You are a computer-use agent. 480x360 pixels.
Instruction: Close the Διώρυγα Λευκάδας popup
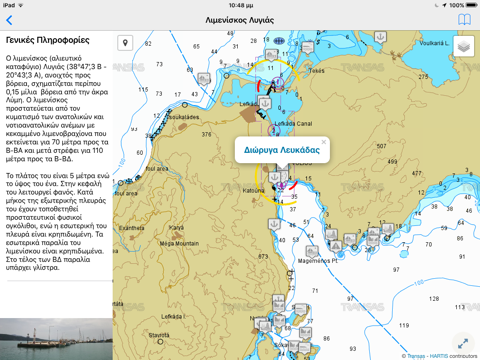323,142
